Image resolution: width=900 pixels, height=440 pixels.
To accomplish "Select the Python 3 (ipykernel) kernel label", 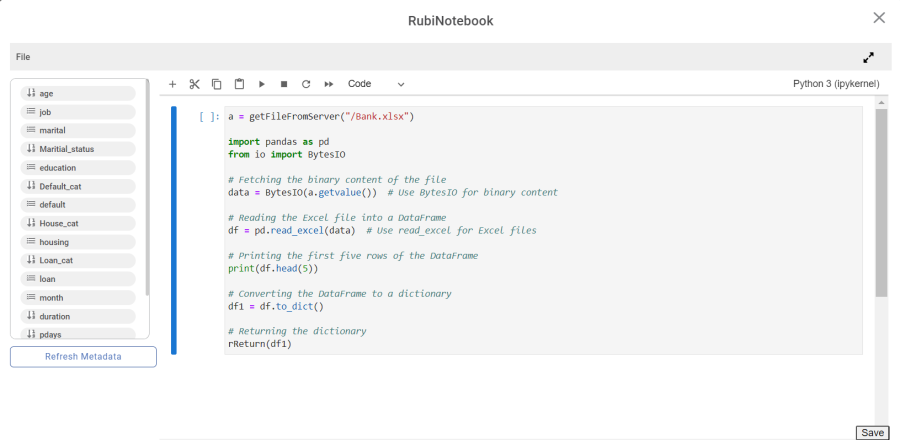I will [x=836, y=84].
